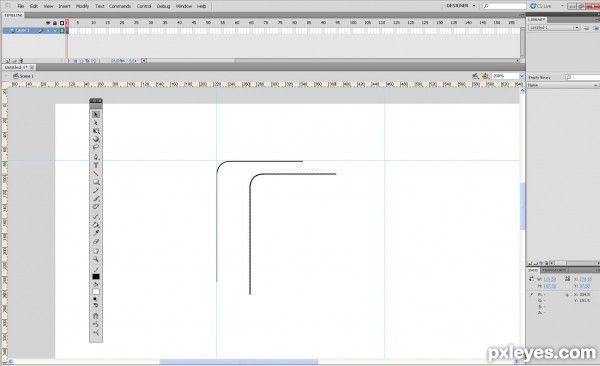Open the Library panel options menu
This screenshot has height=366, width=600.
click(598, 19)
